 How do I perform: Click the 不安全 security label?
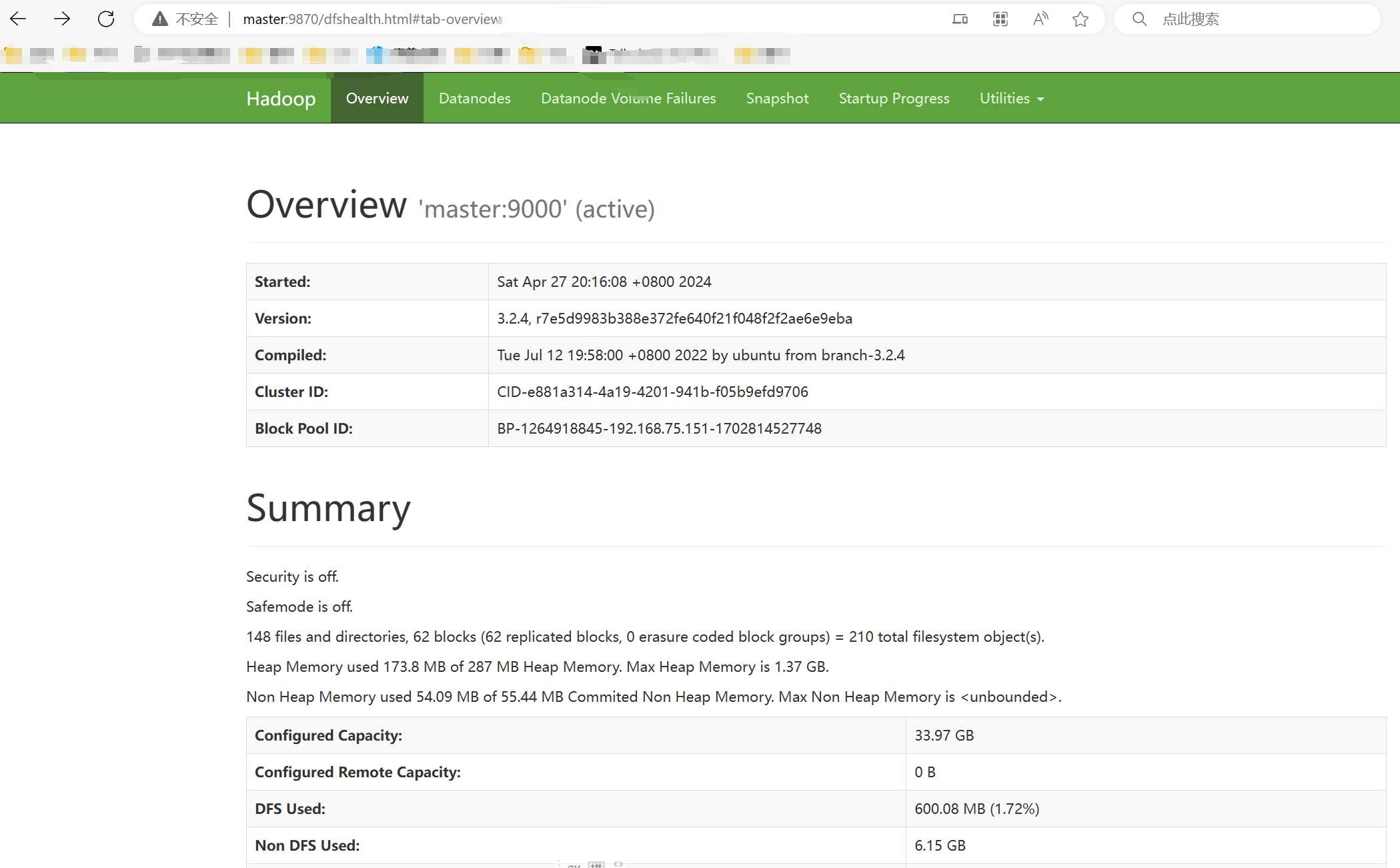197,19
